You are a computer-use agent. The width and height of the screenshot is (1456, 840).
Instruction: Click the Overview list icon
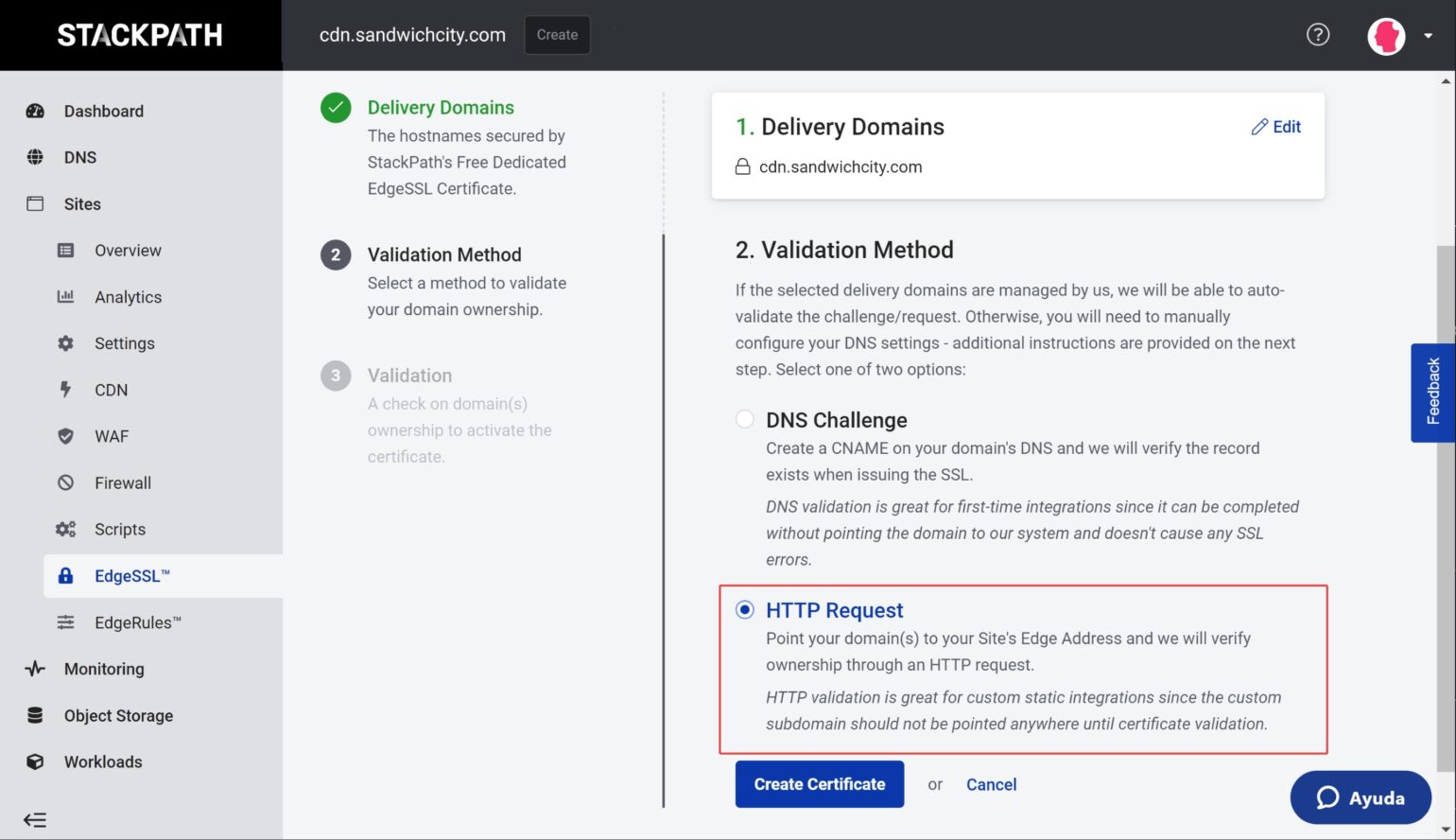pyautogui.click(x=65, y=250)
